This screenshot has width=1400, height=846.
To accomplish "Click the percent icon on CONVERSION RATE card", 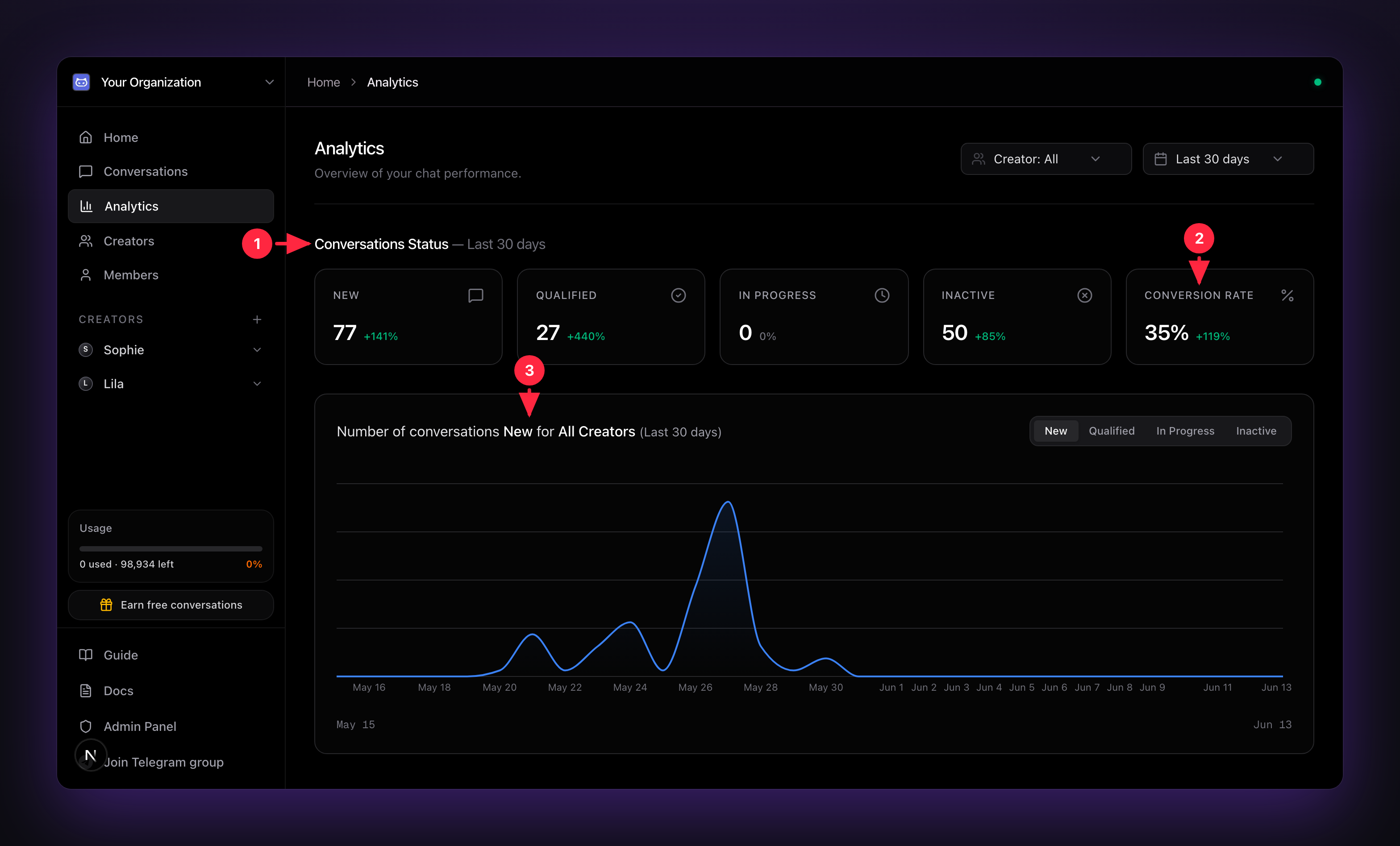I will (1287, 295).
